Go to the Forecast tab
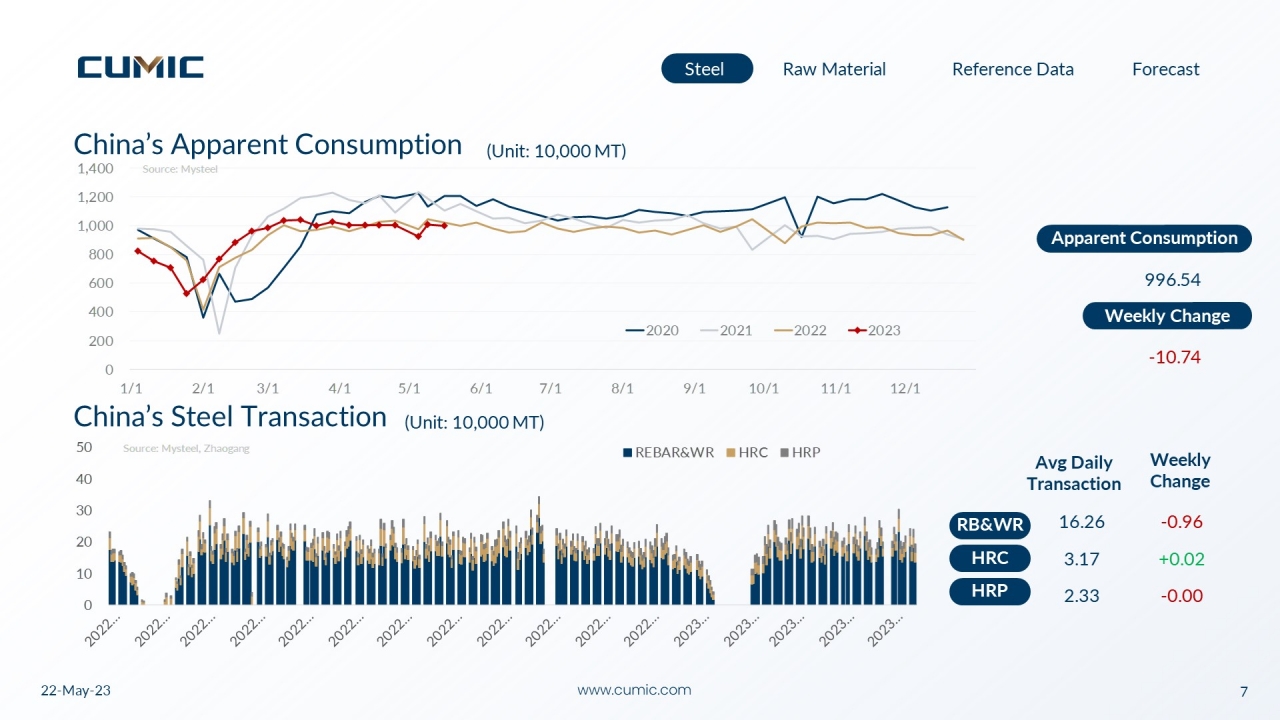1280x720 pixels. 1166,69
